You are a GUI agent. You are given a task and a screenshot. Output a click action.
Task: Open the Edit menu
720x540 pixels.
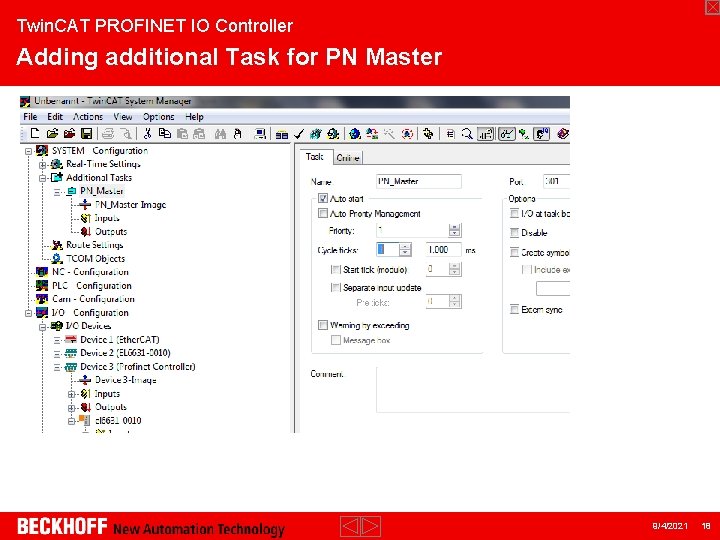click(55, 117)
